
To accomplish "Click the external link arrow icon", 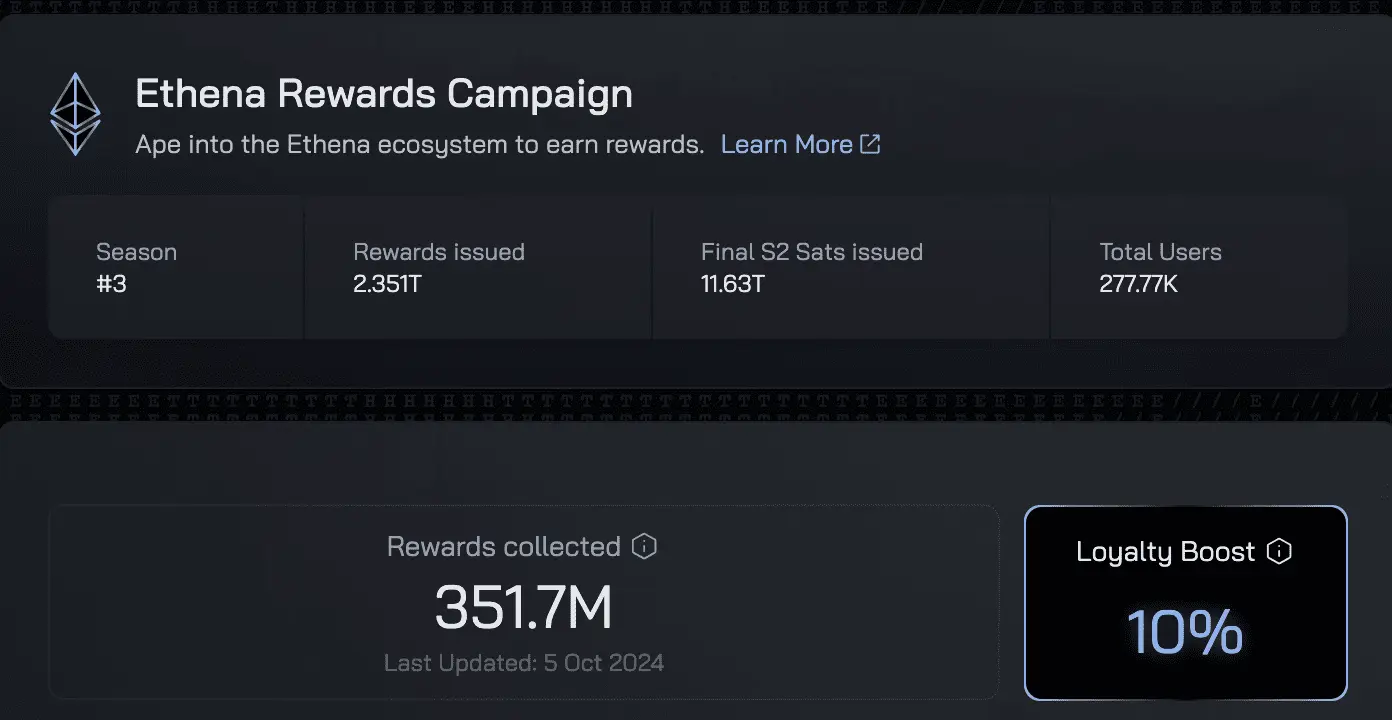I will [871, 144].
